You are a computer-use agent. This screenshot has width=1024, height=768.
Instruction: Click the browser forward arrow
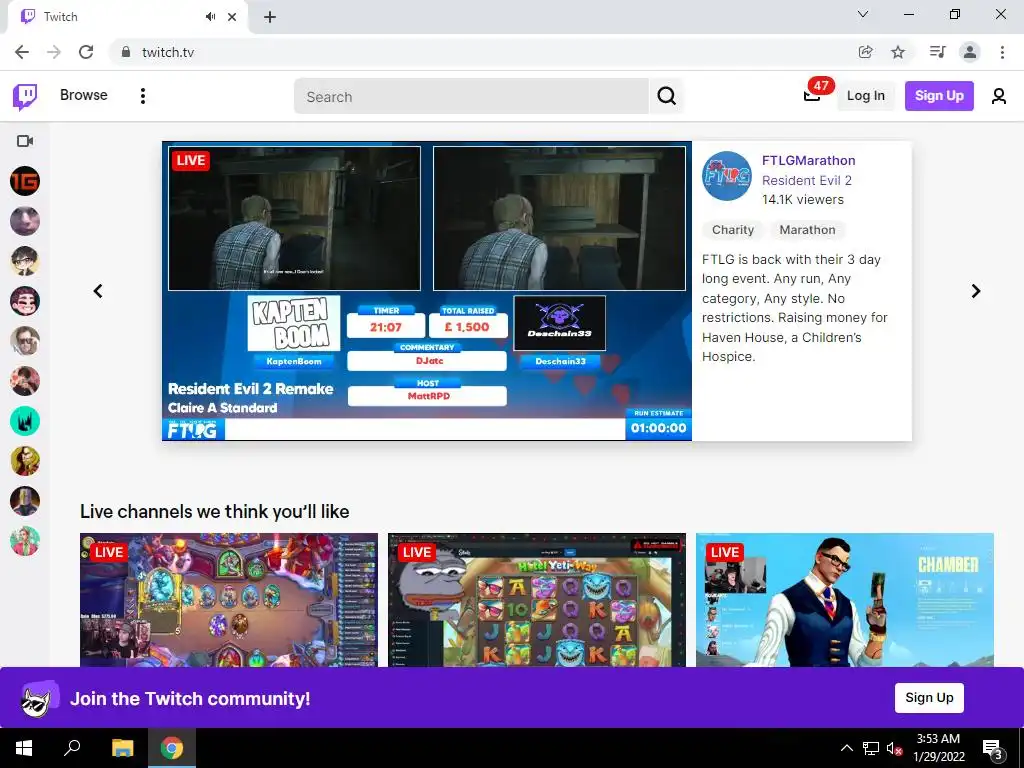[54, 52]
